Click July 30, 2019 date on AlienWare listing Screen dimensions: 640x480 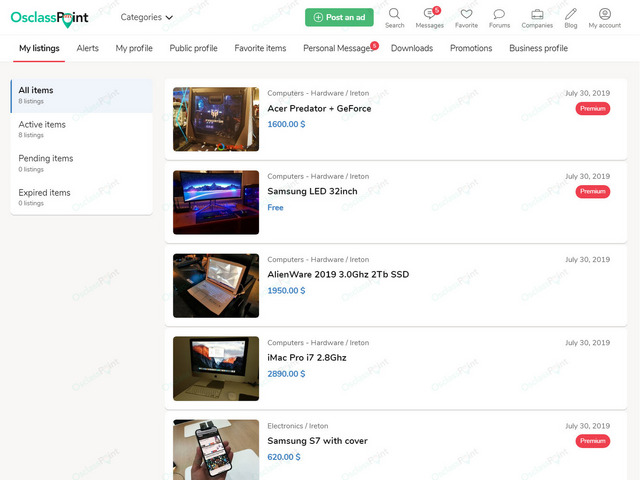(587, 259)
